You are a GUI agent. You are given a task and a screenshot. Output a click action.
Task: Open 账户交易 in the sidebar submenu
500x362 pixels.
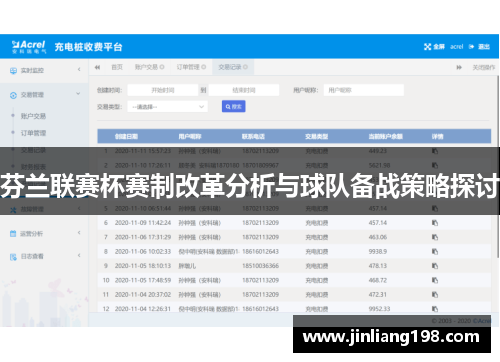tap(33, 116)
